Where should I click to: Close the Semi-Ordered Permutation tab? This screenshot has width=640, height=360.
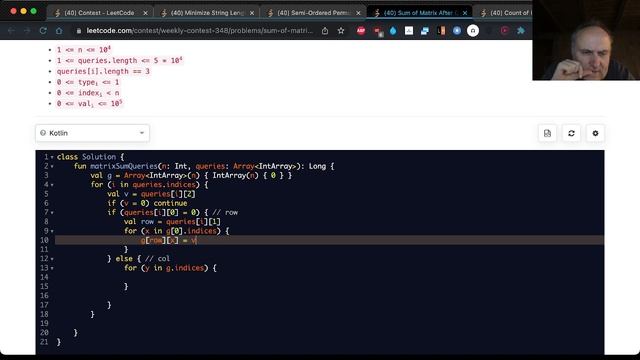point(358,13)
